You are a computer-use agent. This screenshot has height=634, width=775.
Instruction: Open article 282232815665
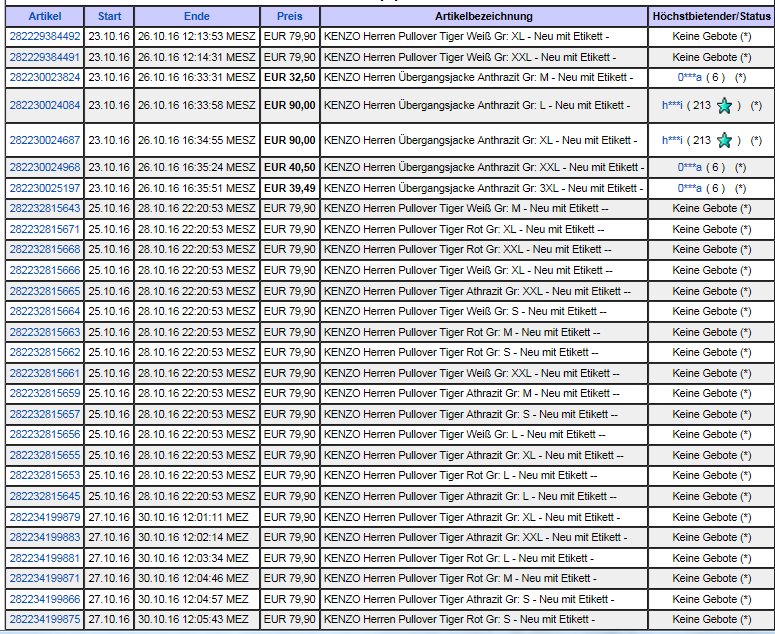click(44, 291)
